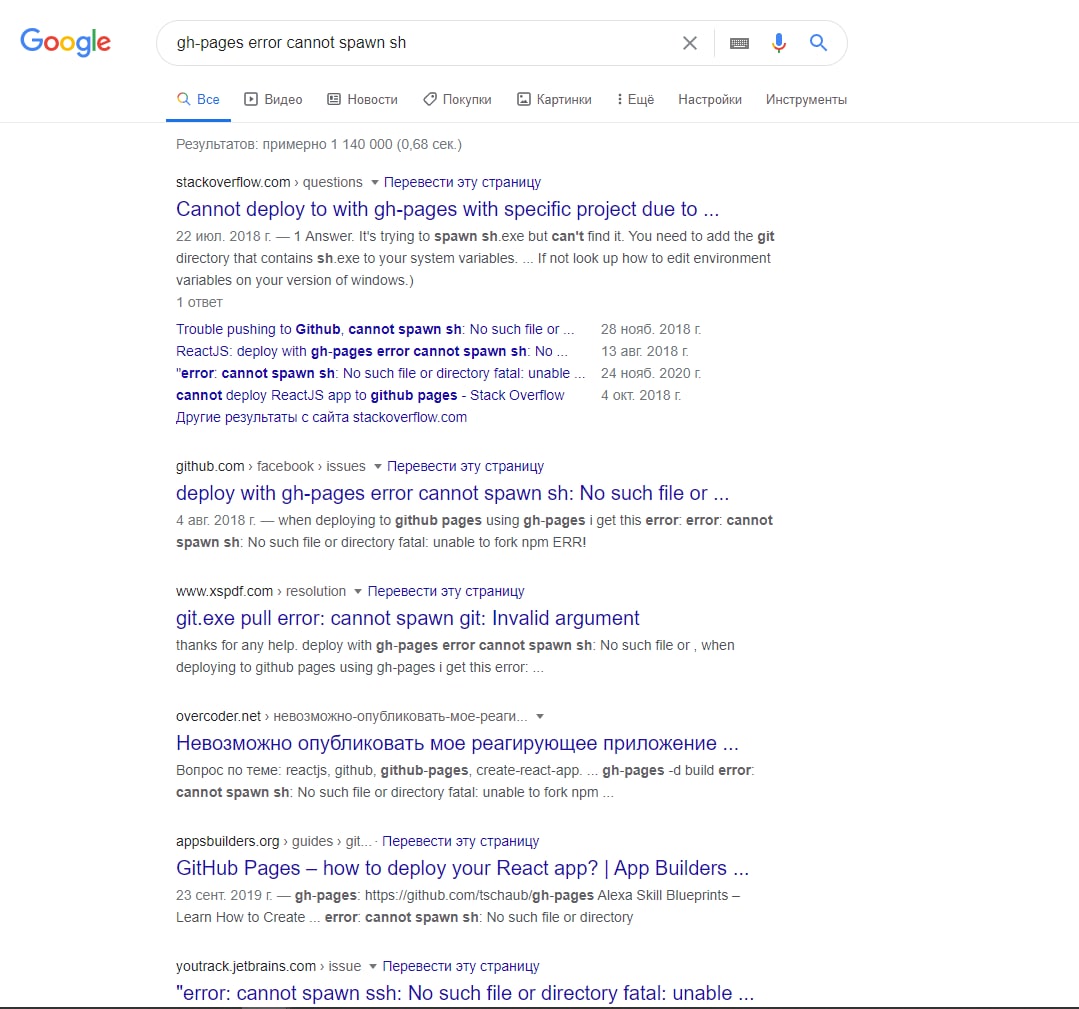Open the on-screen keyboard icon

click(x=739, y=43)
